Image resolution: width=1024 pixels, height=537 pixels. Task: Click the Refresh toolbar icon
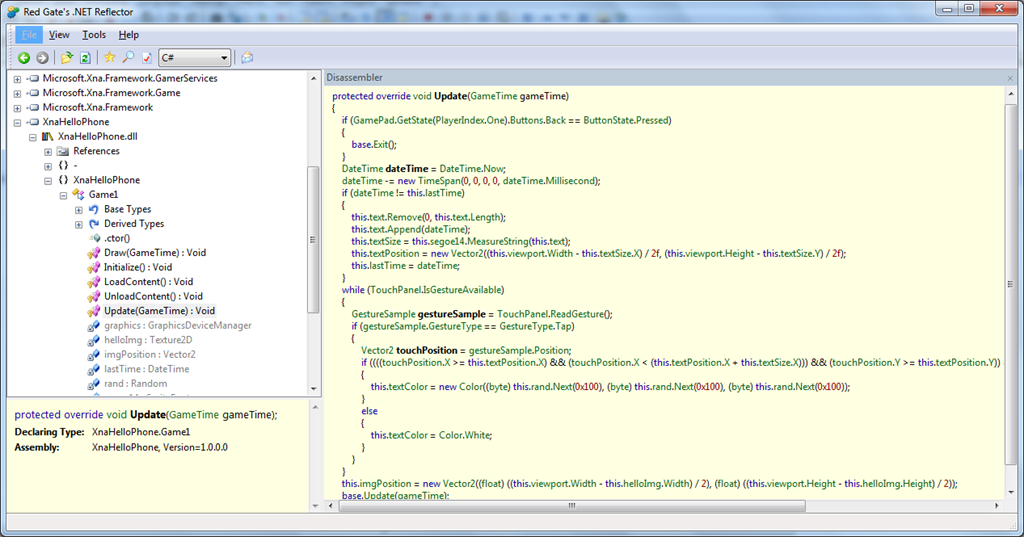point(85,58)
